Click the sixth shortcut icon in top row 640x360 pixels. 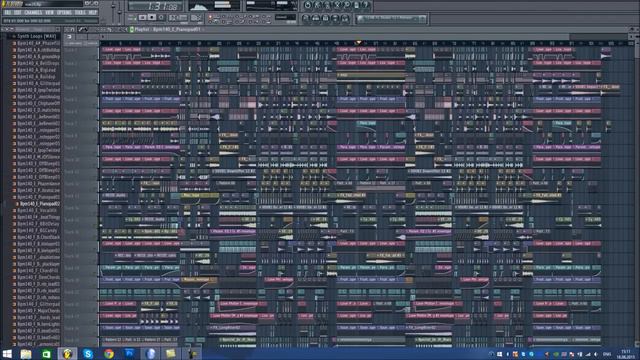coord(356,5)
